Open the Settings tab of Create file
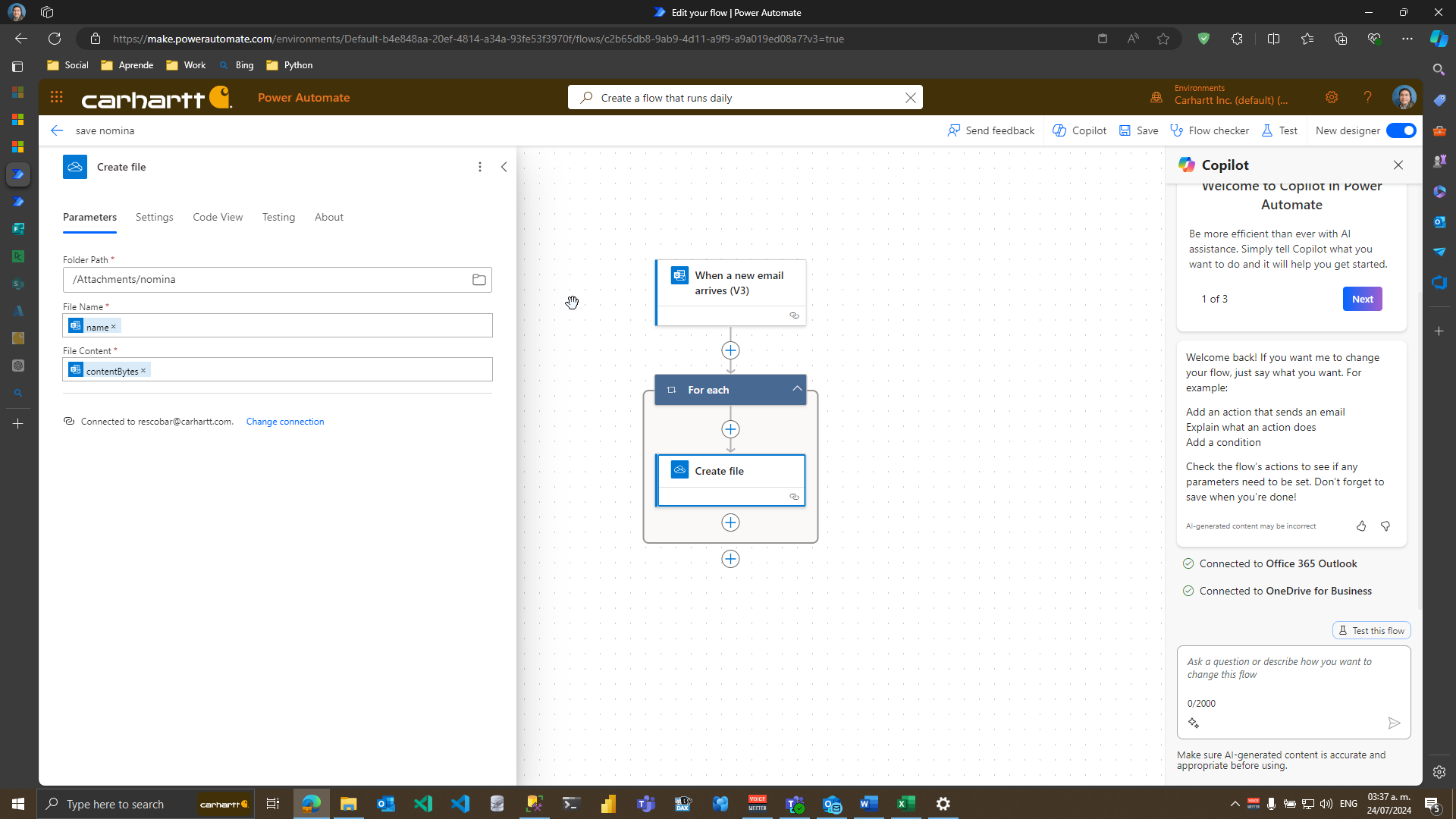Viewport: 1456px width, 819px height. 154,217
